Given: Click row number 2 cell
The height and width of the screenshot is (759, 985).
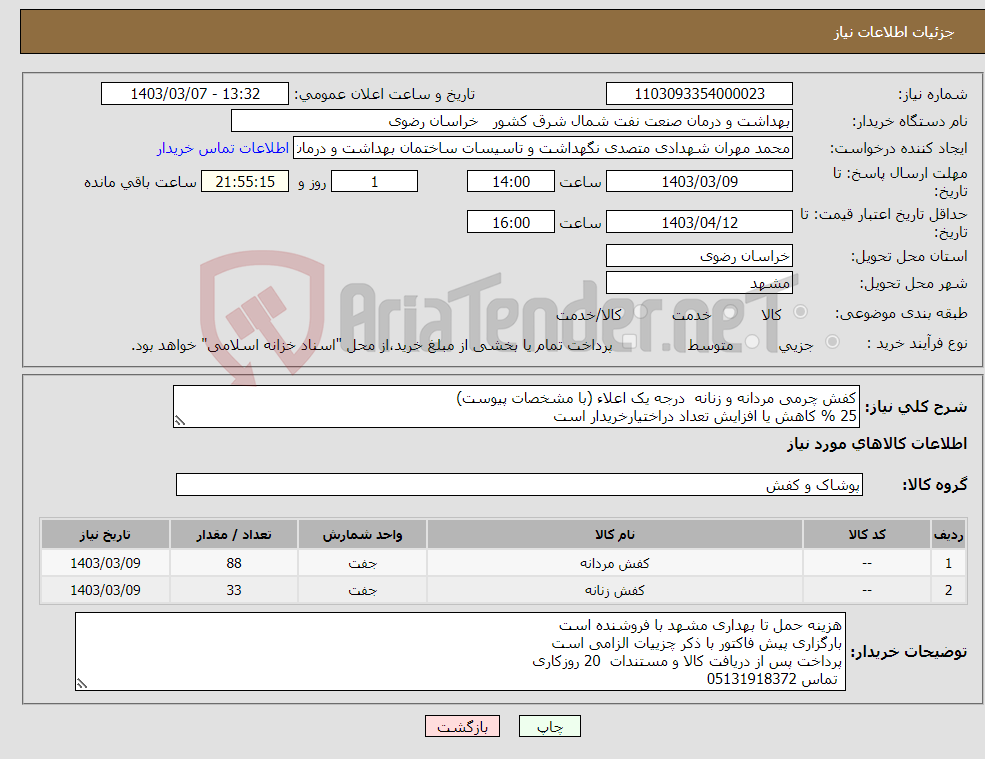Looking at the screenshot, I should coord(949,590).
